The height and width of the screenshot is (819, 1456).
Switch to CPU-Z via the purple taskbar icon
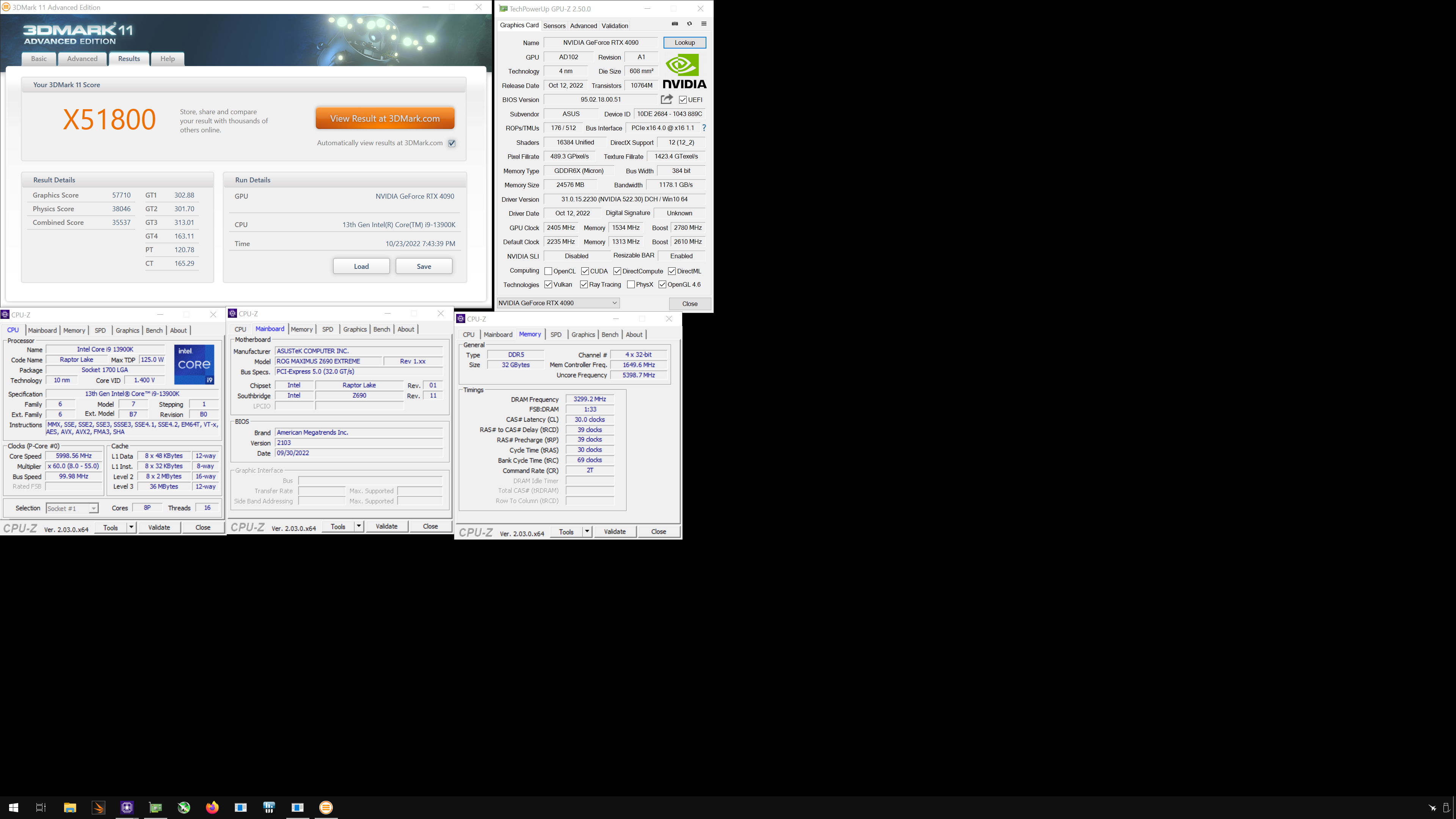127,808
